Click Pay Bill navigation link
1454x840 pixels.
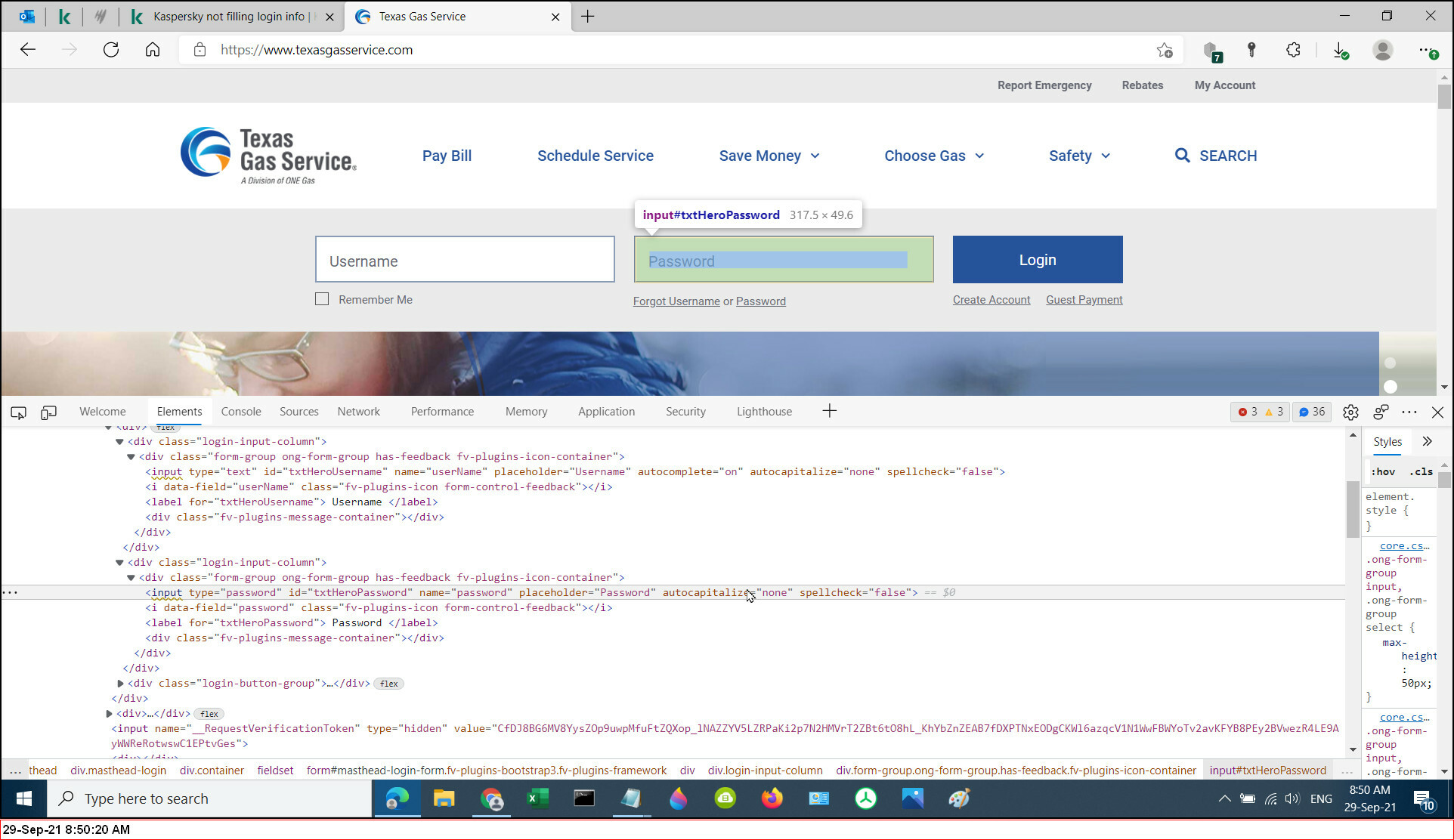point(447,156)
